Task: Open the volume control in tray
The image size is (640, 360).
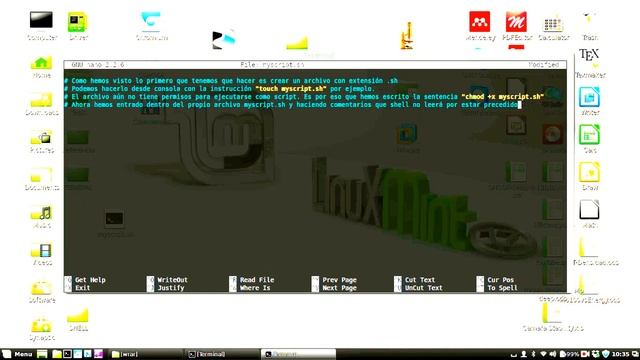Action: pos(553,354)
